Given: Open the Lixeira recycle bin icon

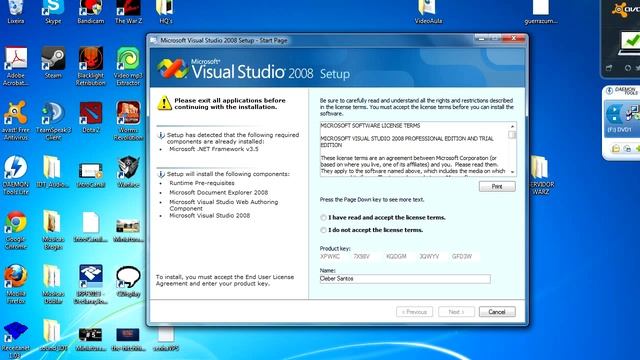Looking at the screenshot, I should pyautogui.click(x=16, y=11).
